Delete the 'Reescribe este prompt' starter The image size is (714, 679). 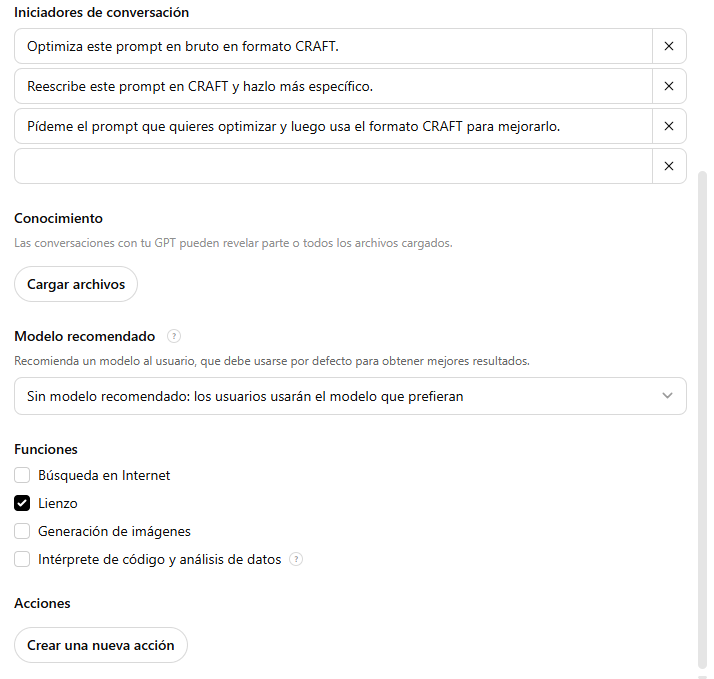point(668,86)
